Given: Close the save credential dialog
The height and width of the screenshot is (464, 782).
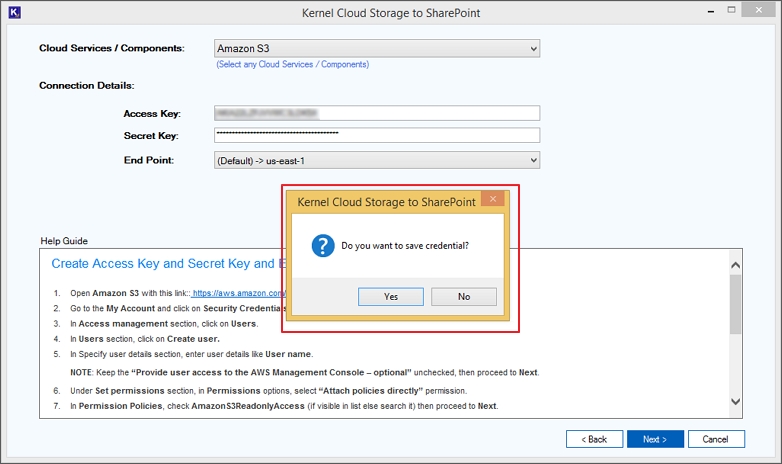Looking at the screenshot, I should (x=493, y=199).
